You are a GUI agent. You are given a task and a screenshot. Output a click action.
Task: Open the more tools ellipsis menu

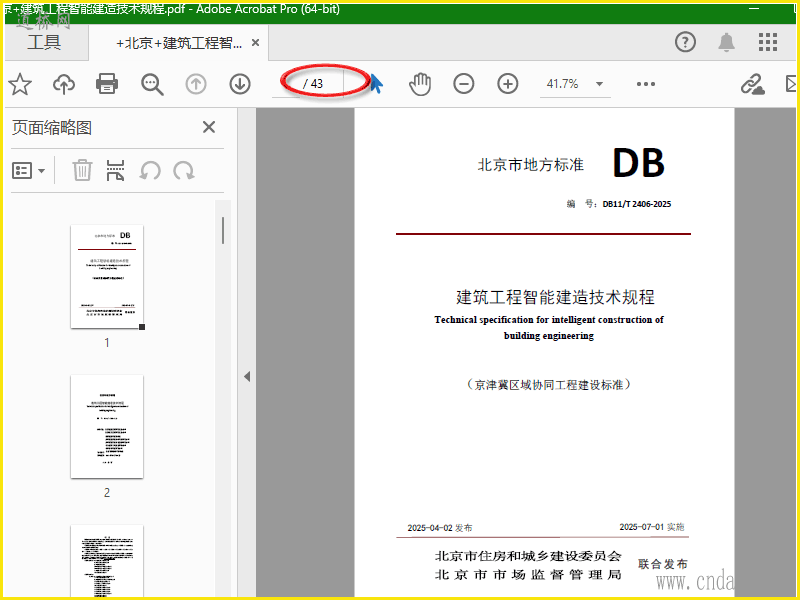tap(646, 84)
